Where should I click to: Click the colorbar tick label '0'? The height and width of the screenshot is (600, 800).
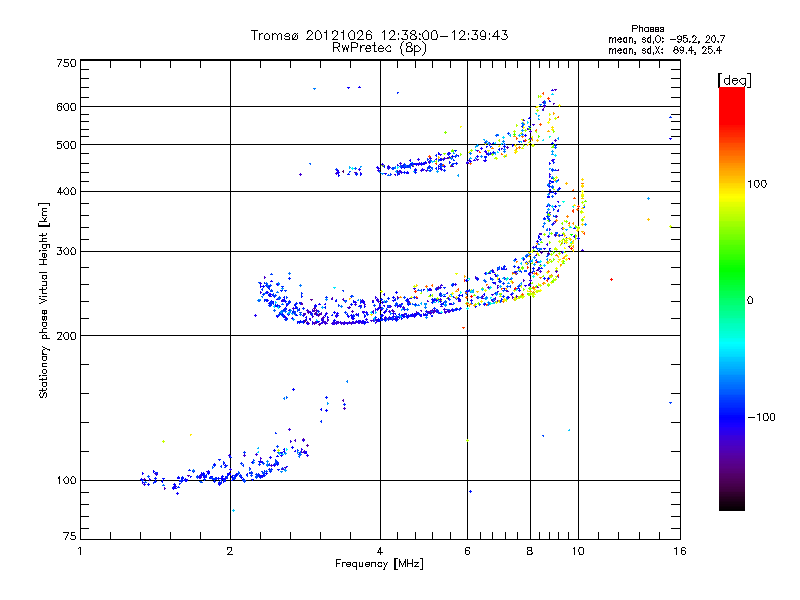(x=750, y=301)
